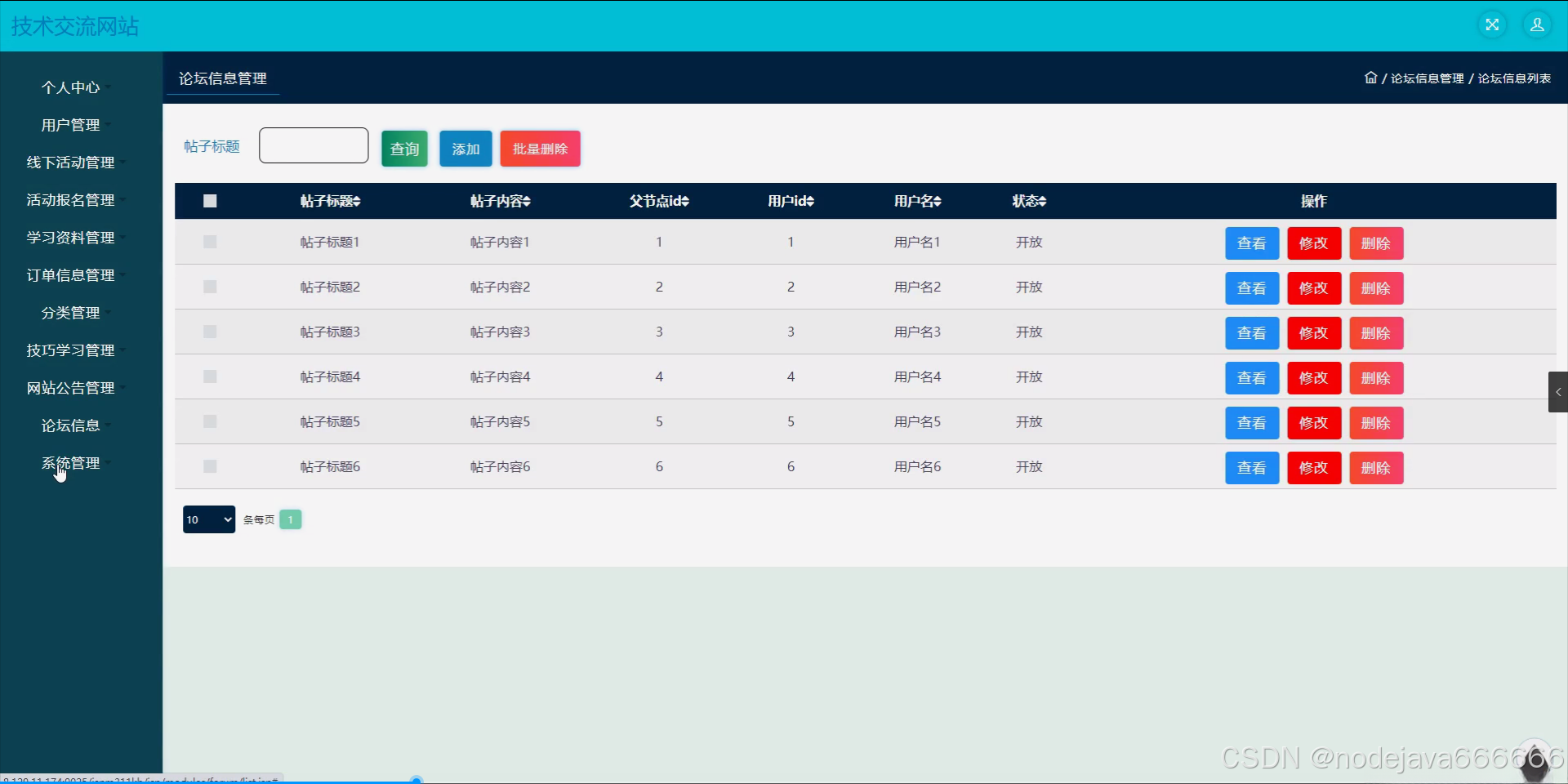Check the row for 帖子标题5
The height and width of the screenshot is (784, 1568).
[x=210, y=421]
